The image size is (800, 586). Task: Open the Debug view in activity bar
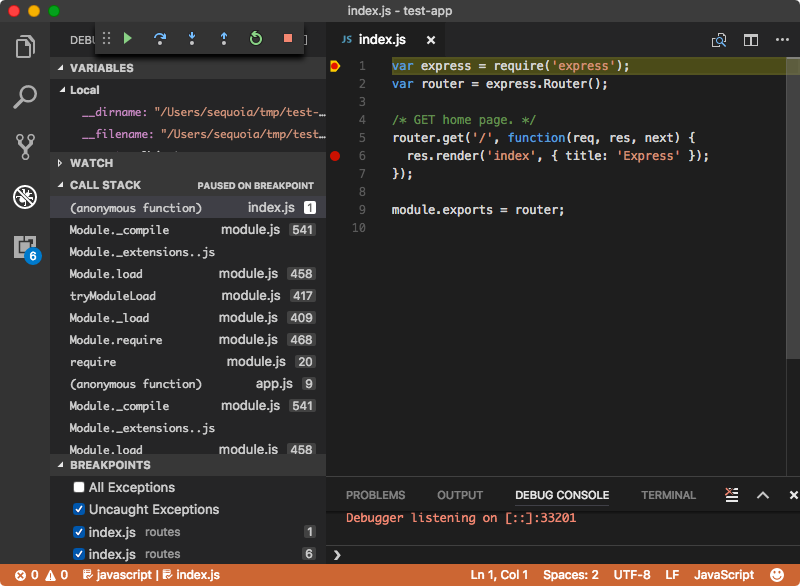point(25,197)
